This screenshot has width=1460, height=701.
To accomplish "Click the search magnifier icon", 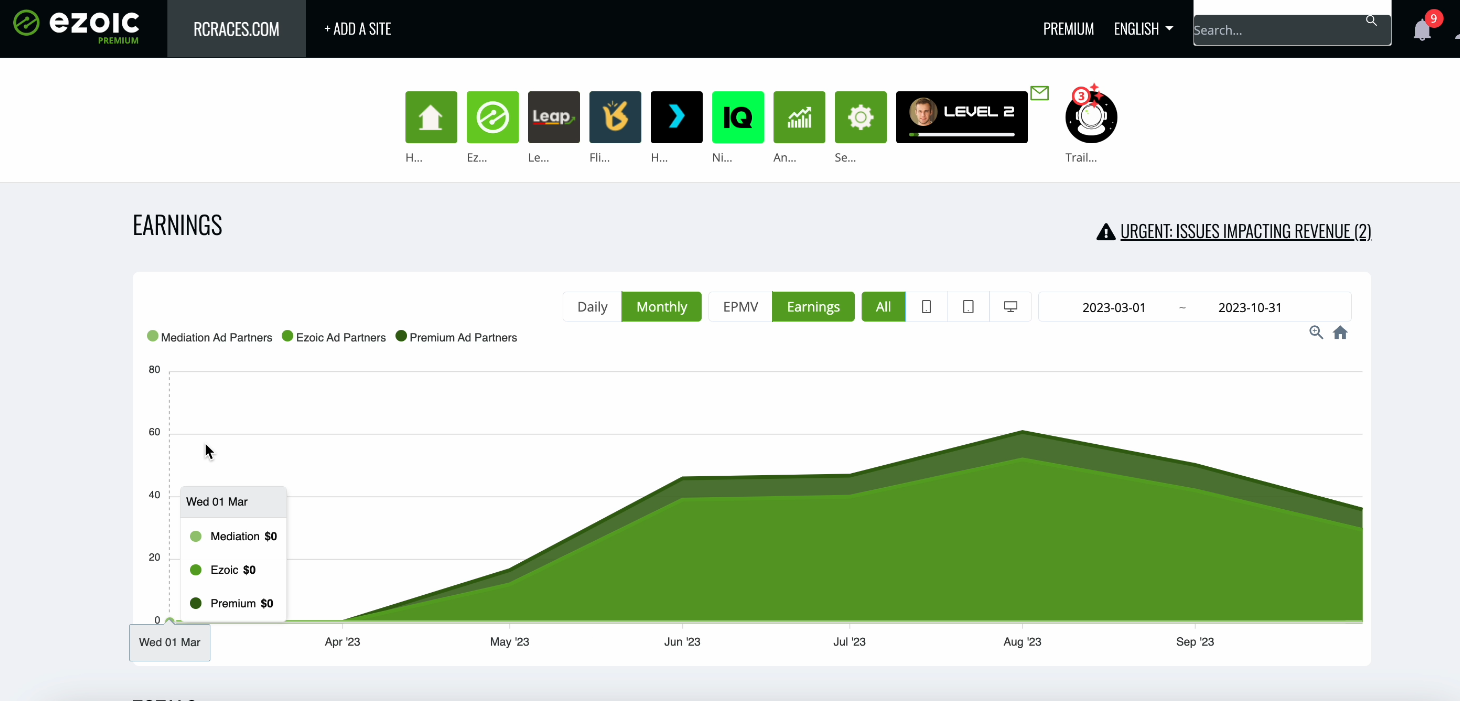I will (x=1371, y=20).
